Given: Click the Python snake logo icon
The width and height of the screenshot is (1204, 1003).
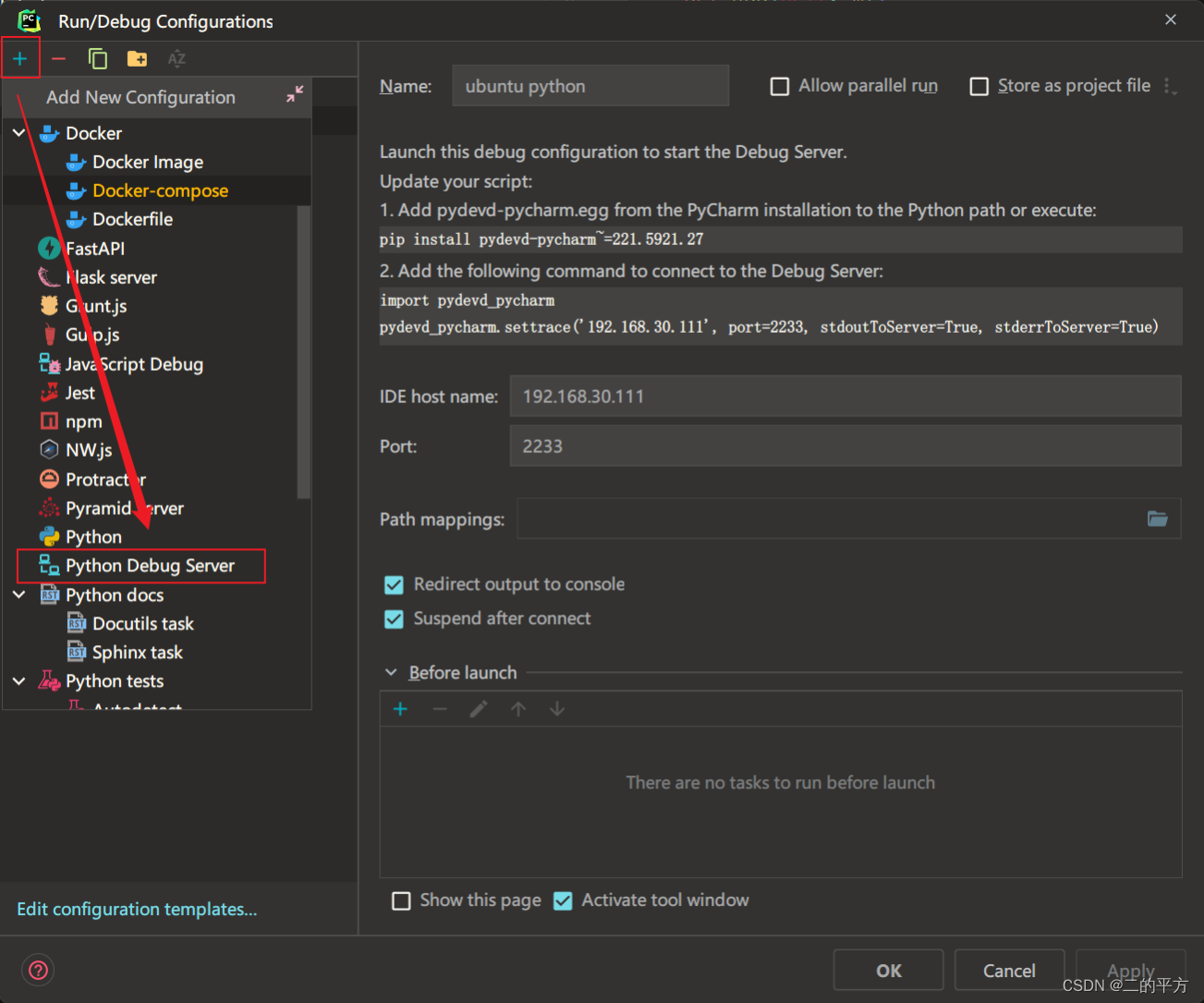Looking at the screenshot, I should click(50, 537).
